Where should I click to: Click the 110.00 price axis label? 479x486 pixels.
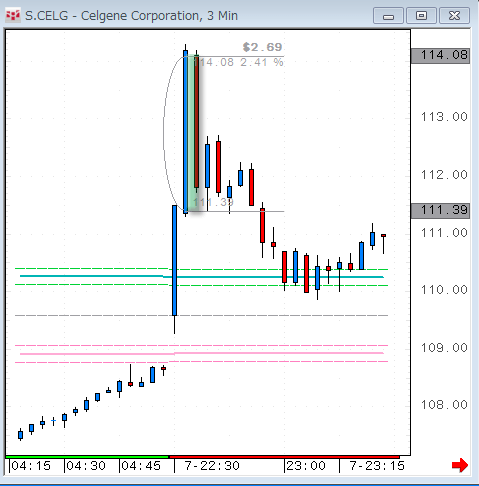[x=444, y=290]
